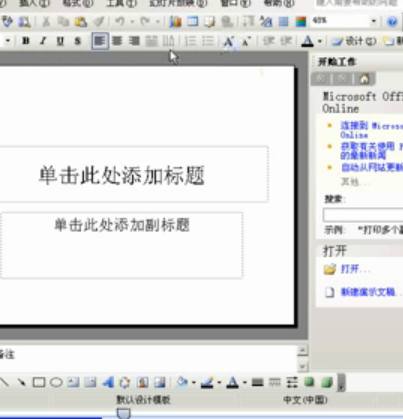Select the Oval drawing tool
This screenshot has height=419, width=403.
click(x=56, y=382)
